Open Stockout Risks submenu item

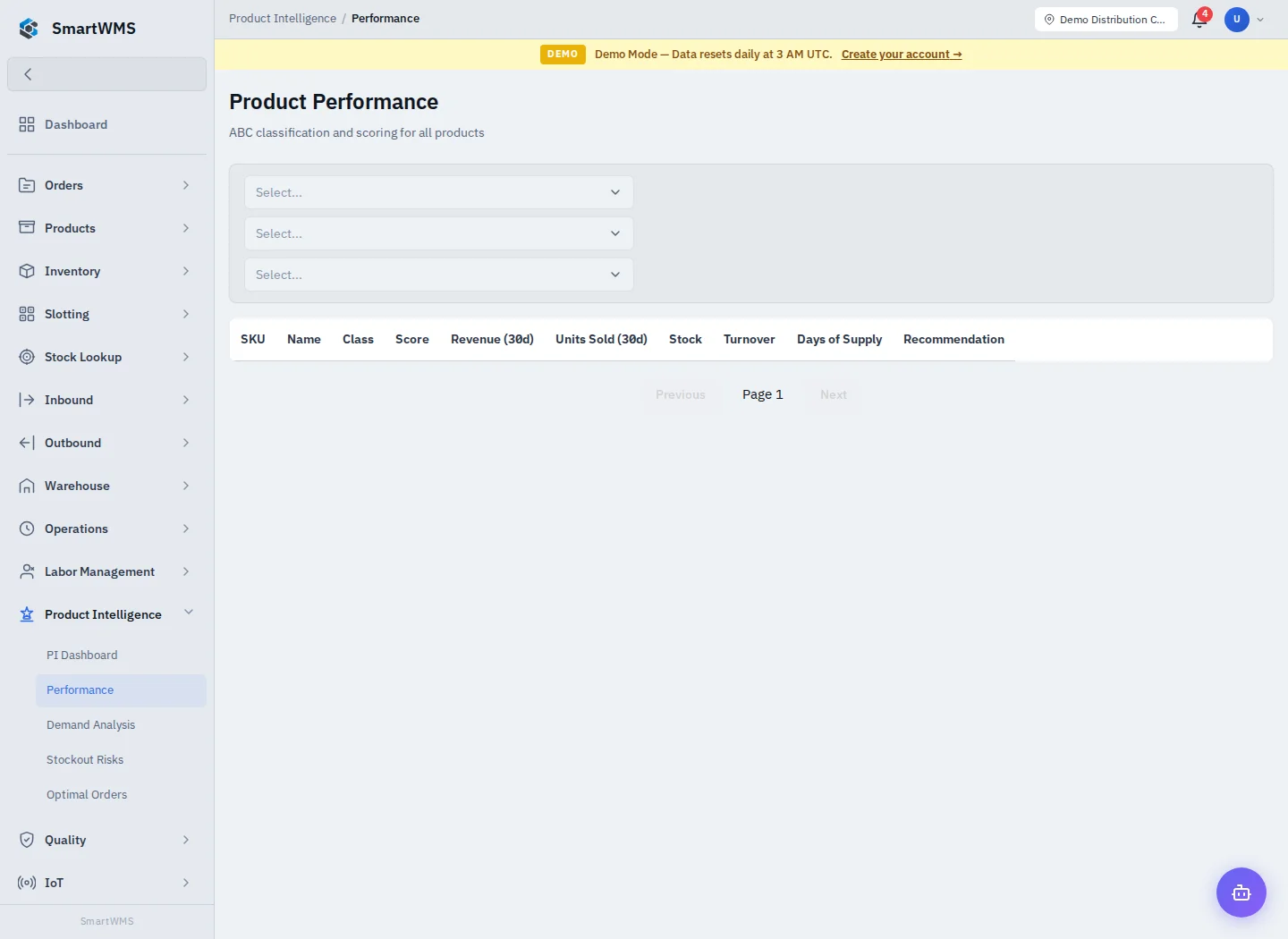coord(121,759)
